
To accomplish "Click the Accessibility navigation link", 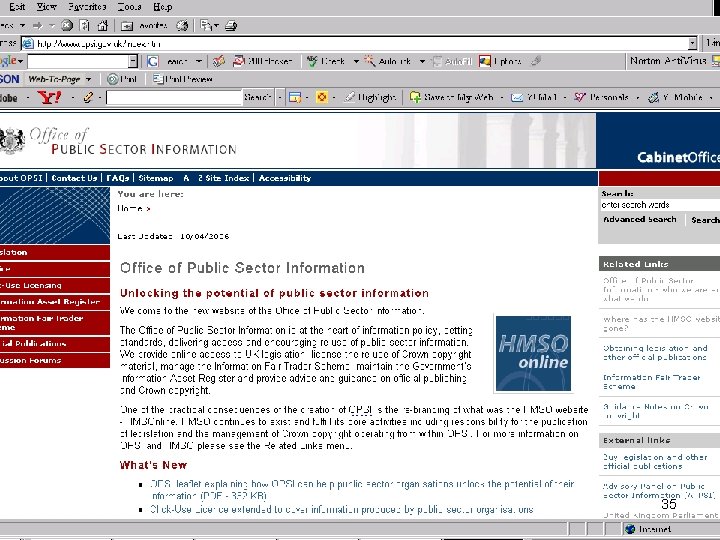I will point(285,178).
